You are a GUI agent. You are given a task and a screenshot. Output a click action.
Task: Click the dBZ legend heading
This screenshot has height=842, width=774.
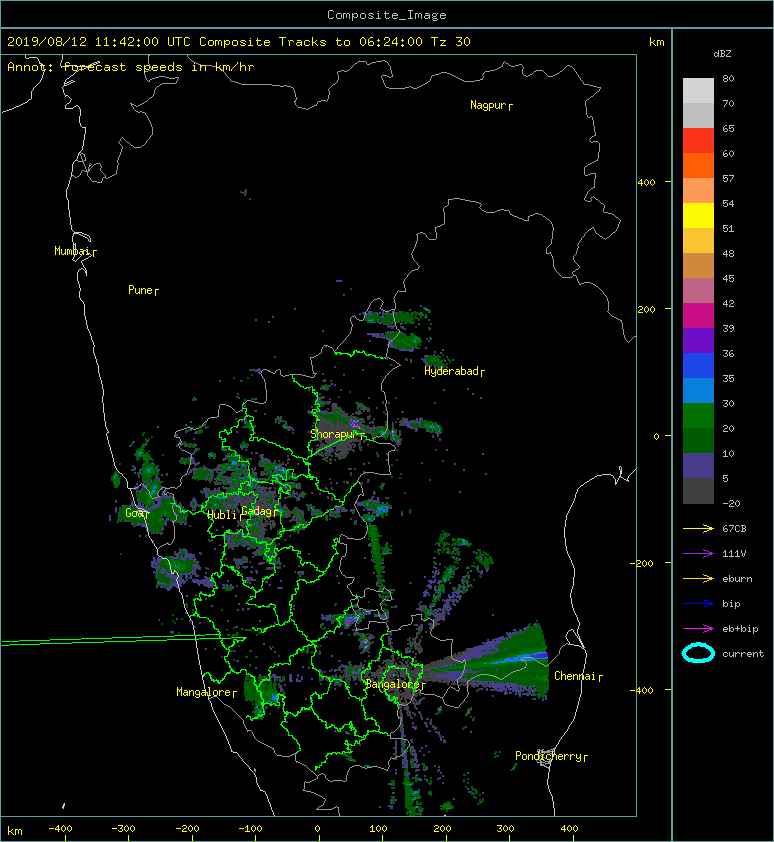pos(722,54)
